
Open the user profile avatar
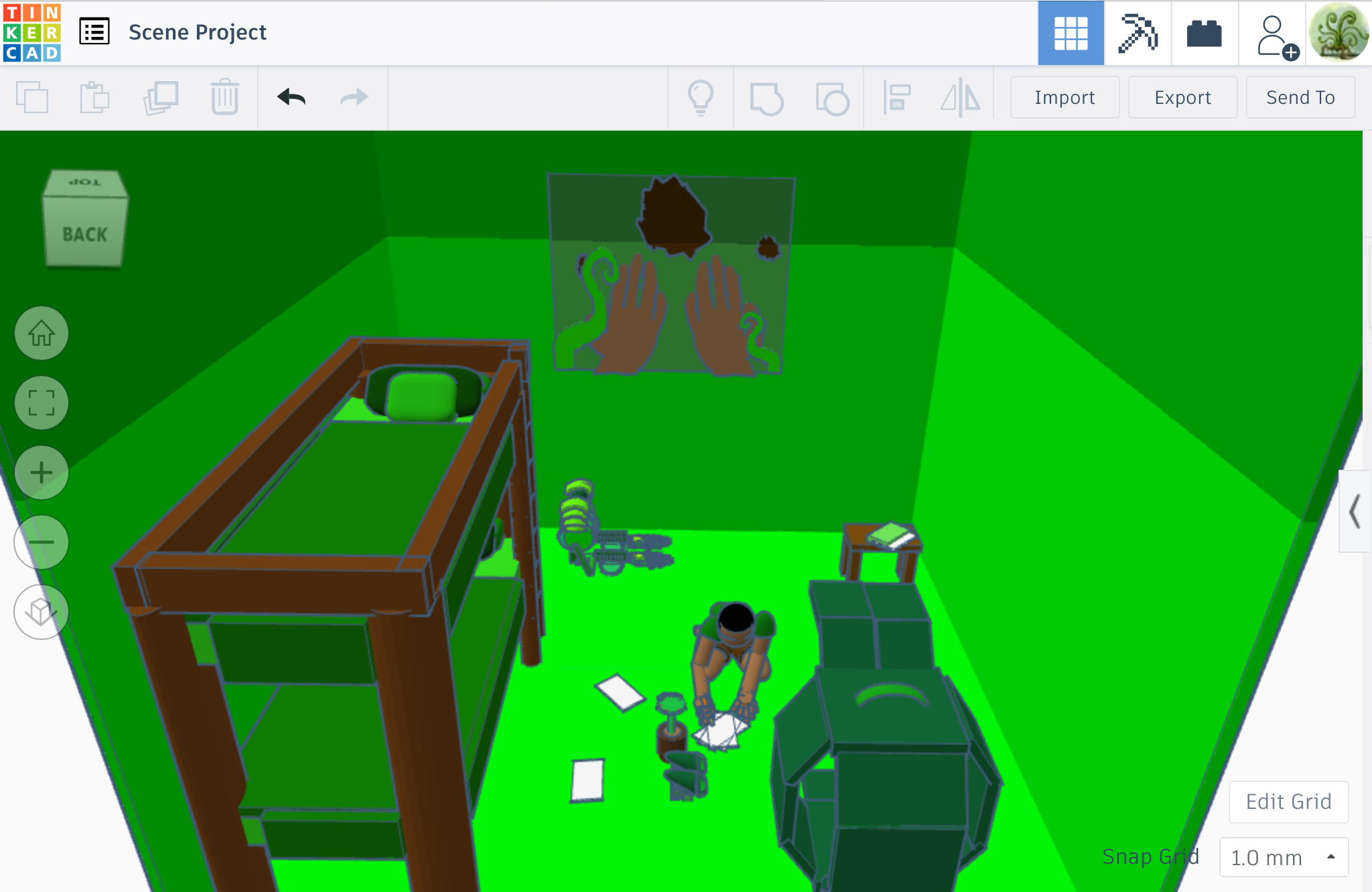point(1339,32)
